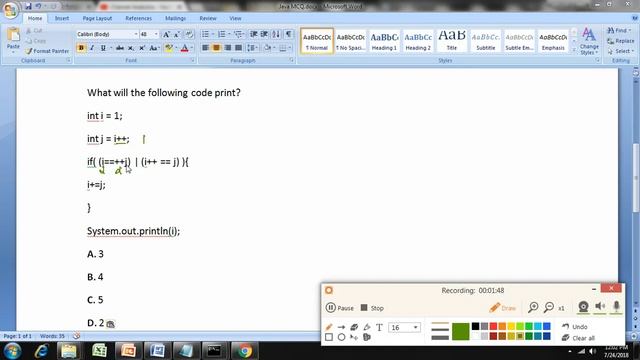Align text right
The width and height of the screenshot is (640, 360).
[x=228, y=48]
